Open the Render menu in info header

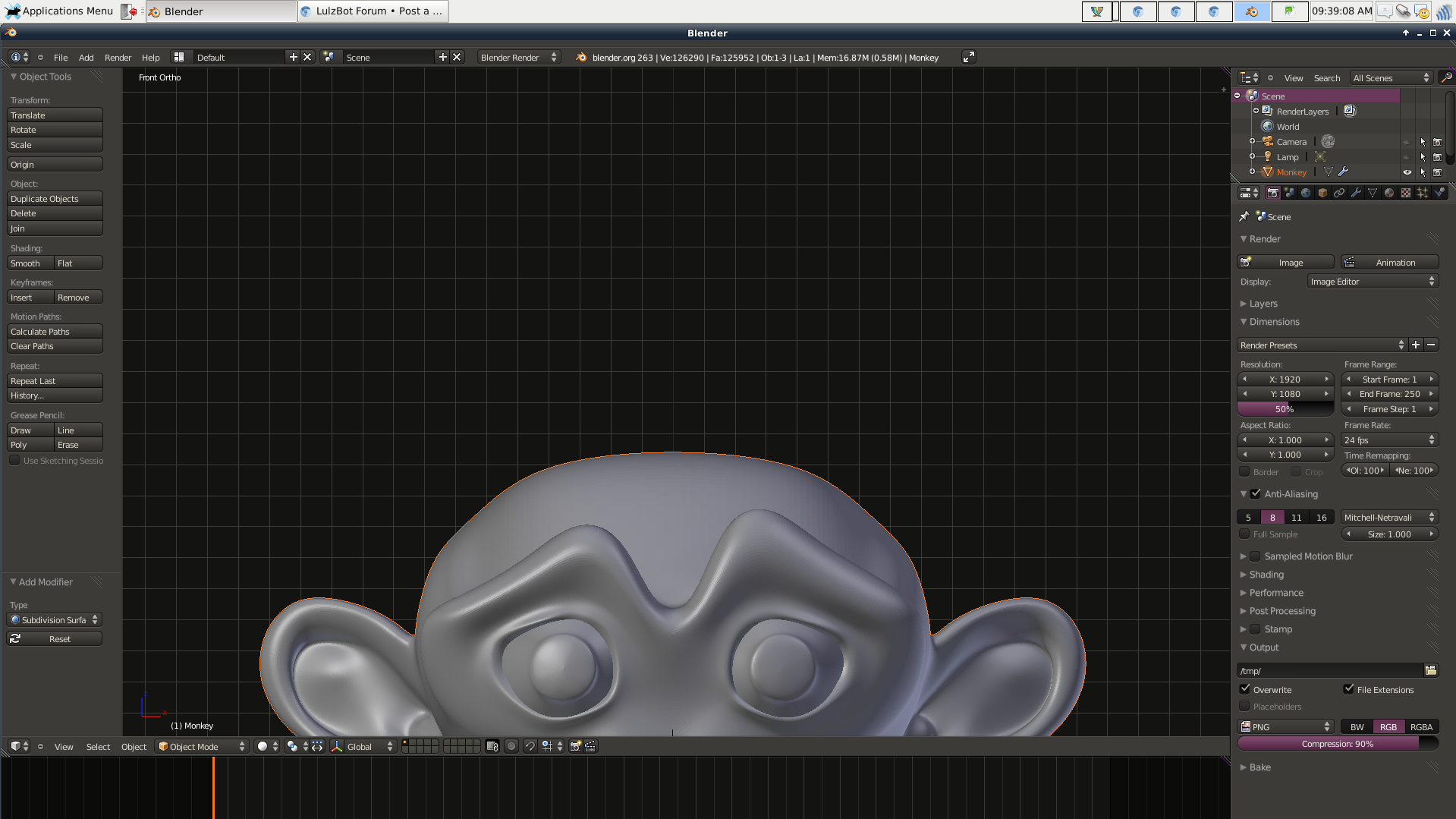coord(118,57)
